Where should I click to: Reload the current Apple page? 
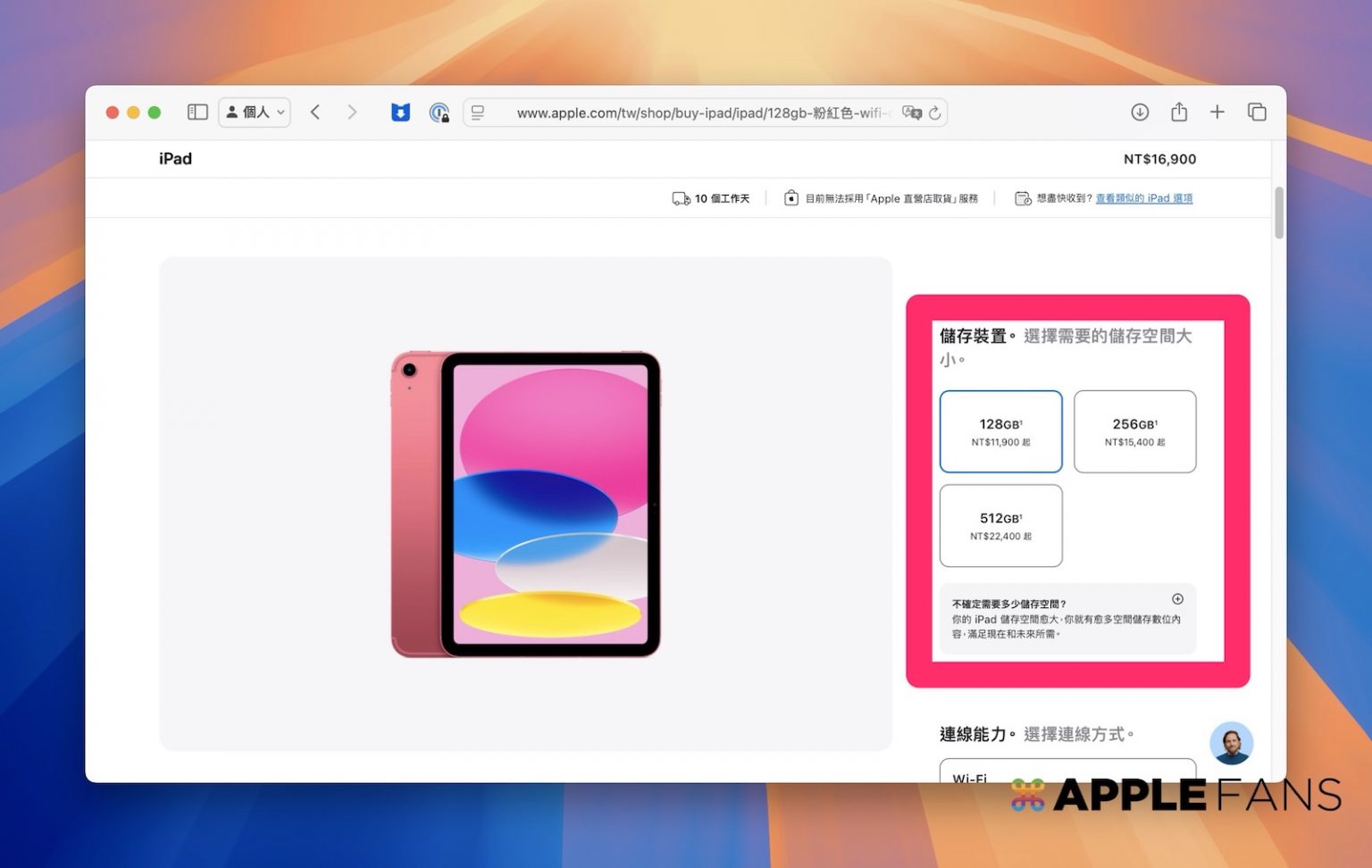[935, 113]
